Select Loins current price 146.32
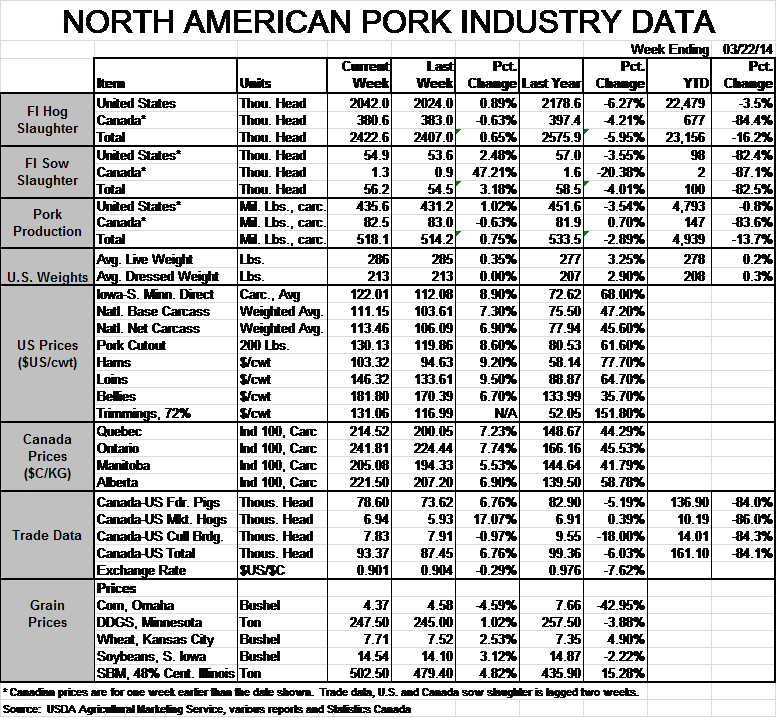 click(369, 379)
